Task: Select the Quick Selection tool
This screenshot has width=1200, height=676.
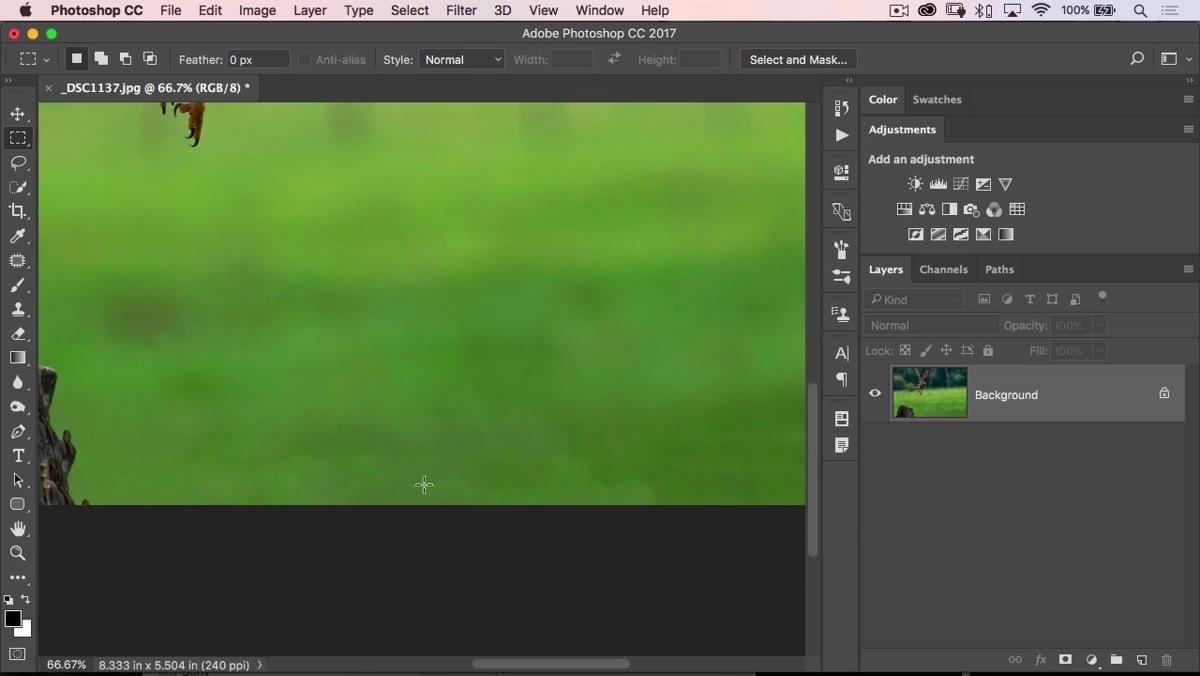Action: (x=18, y=187)
